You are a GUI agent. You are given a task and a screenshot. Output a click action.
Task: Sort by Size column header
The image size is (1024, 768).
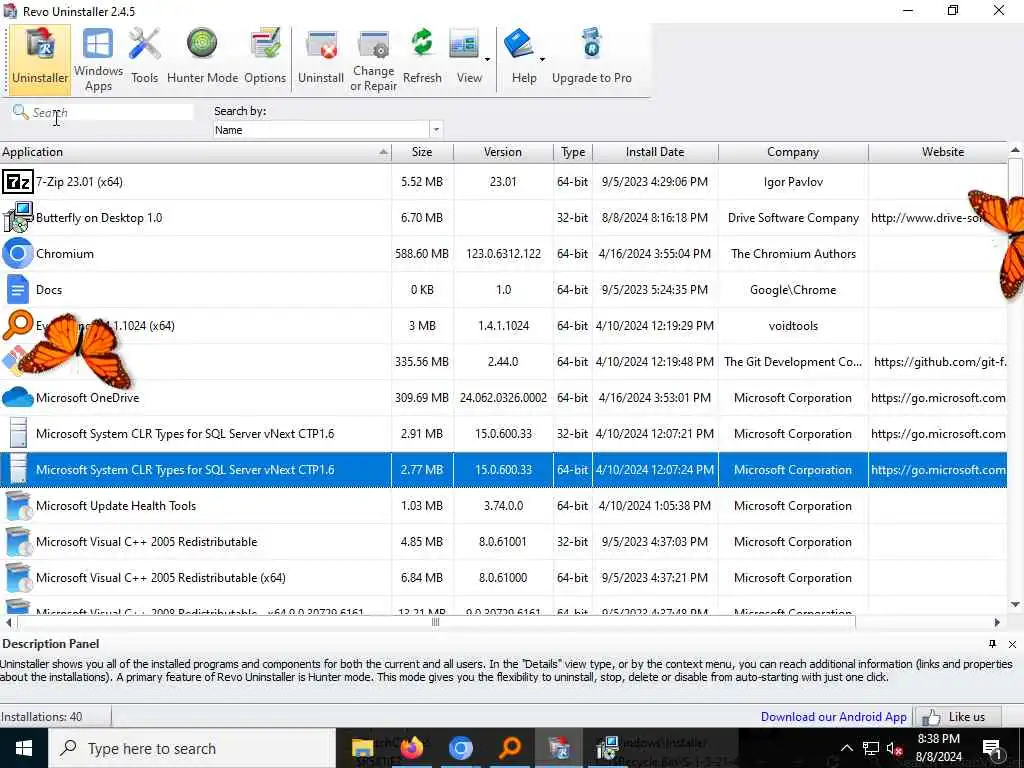point(422,152)
